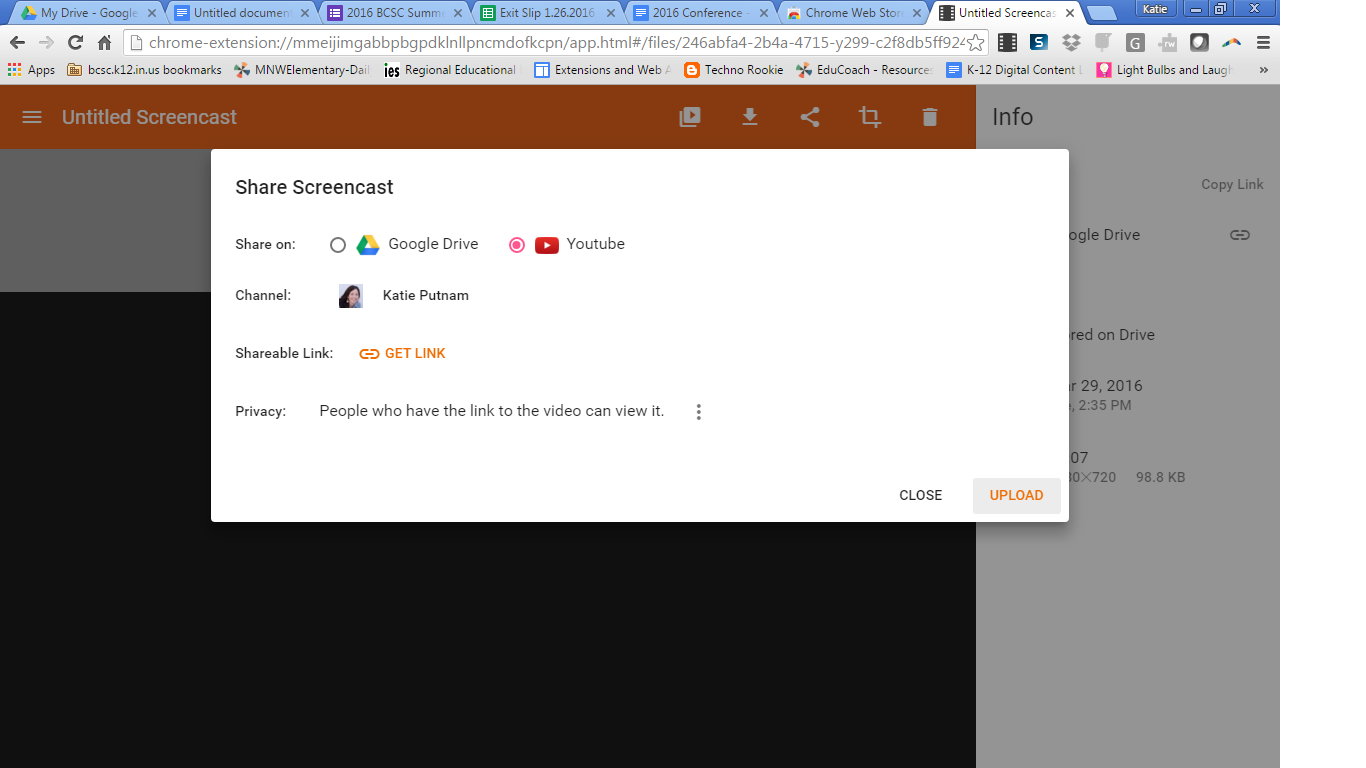
Task: Open the hamburger menu beside Untitled Screencast
Action: pos(32,117)
